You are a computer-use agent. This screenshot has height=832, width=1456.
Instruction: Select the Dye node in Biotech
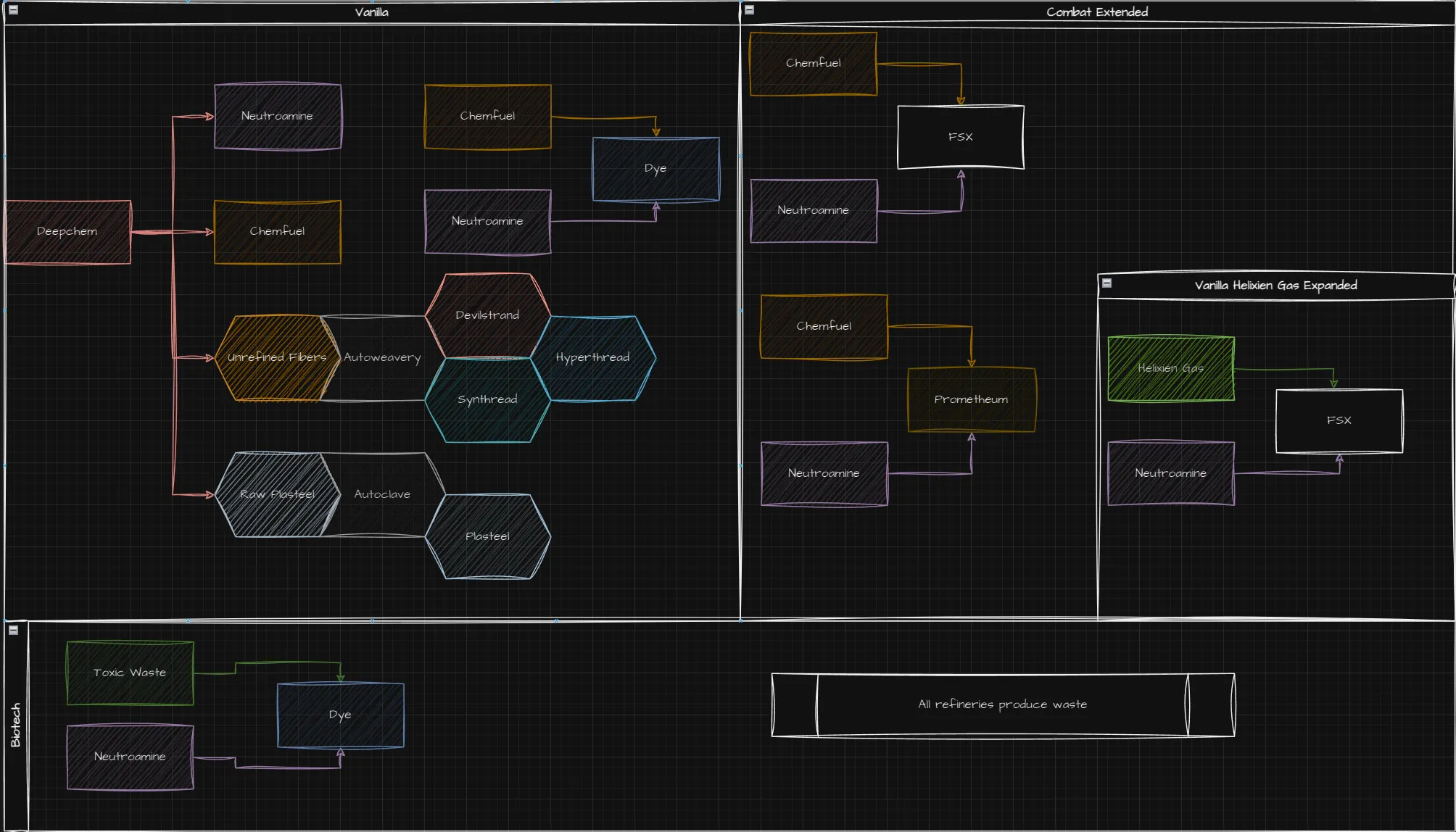[x=340, y=715]
